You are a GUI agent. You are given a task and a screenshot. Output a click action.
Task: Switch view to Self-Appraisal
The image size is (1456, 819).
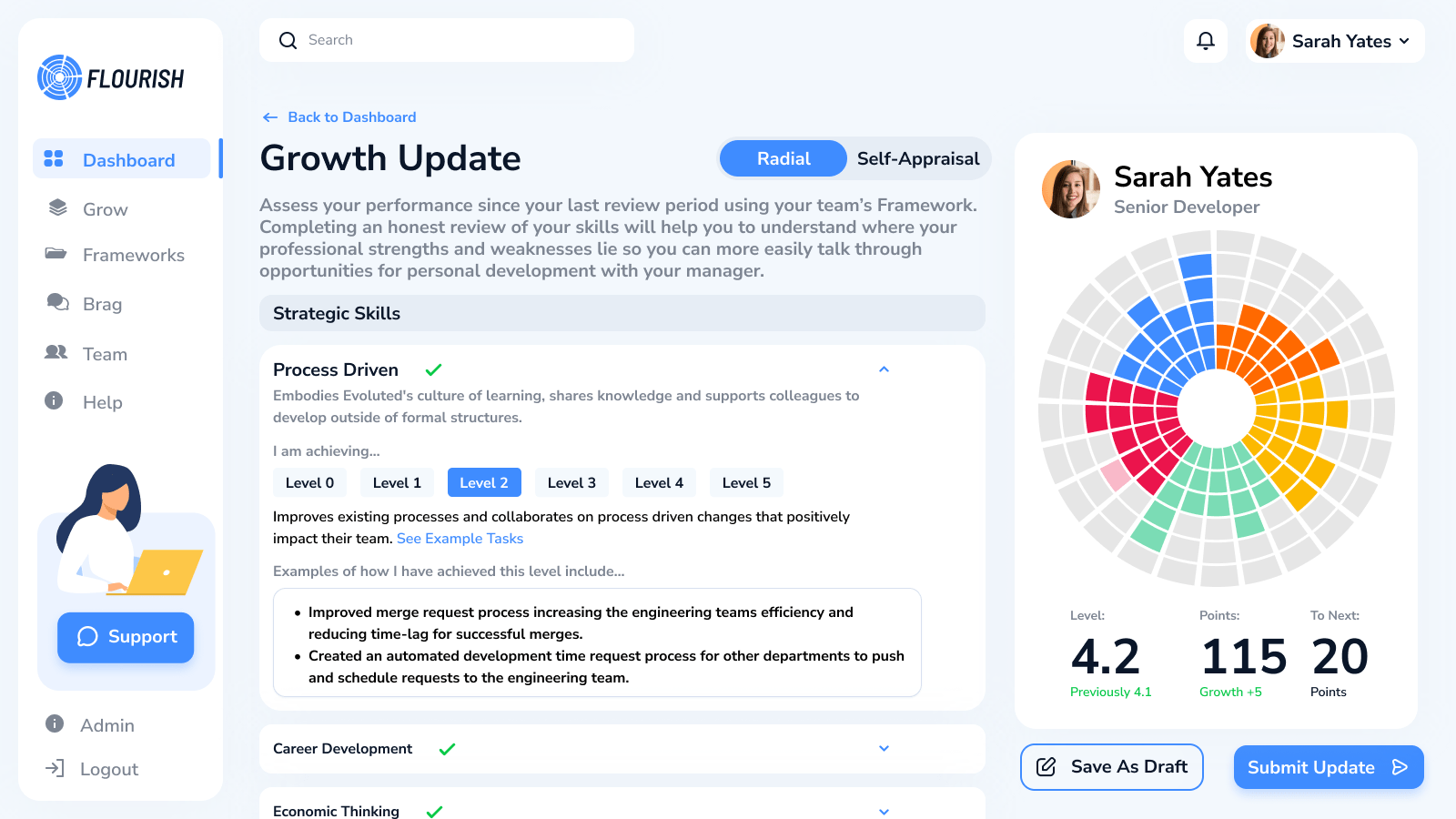[917, 159]
